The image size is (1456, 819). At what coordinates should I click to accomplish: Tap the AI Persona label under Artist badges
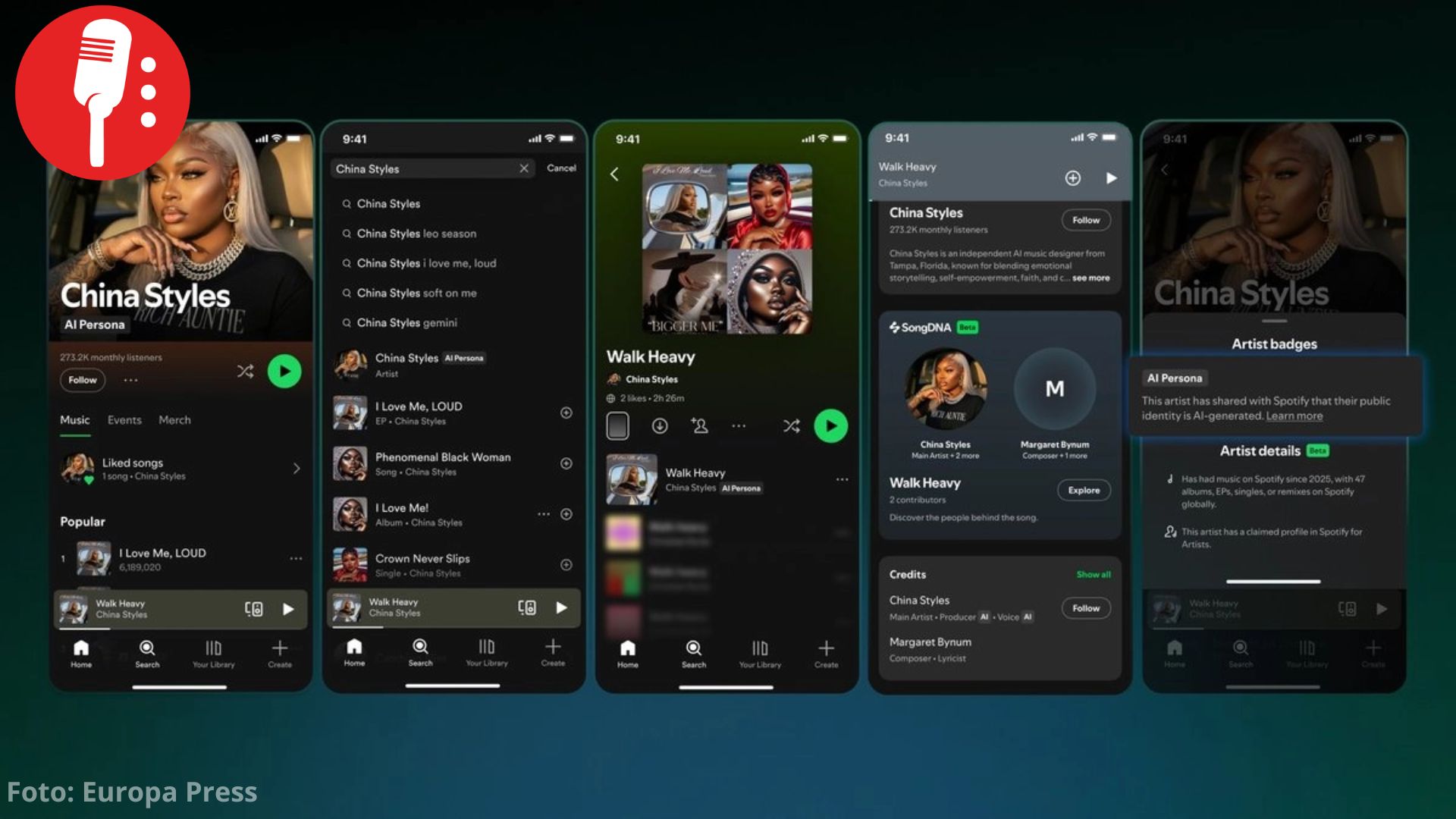coord(1175,378)
